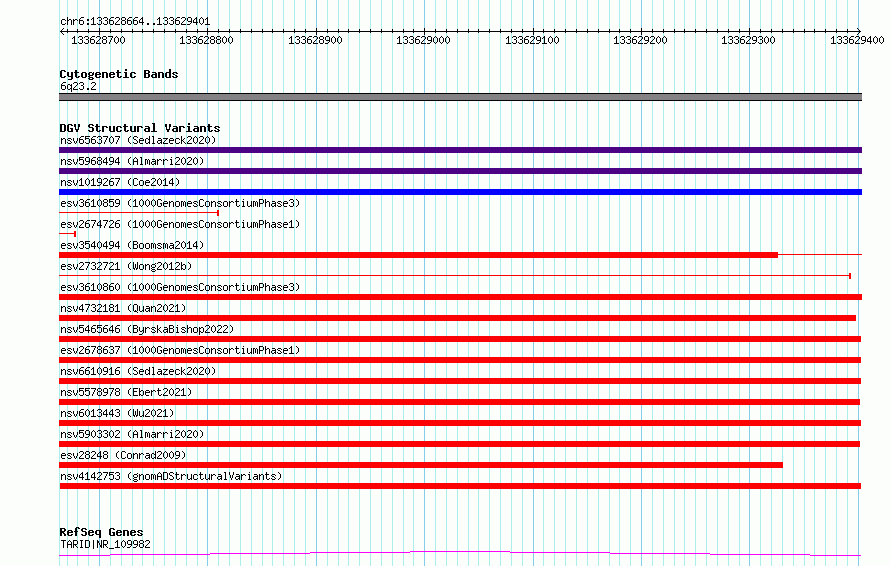Image resolution: width=890 pixels, height=566 pixels.
Task: Click ruler position 133628900
Action: (315, 40)
